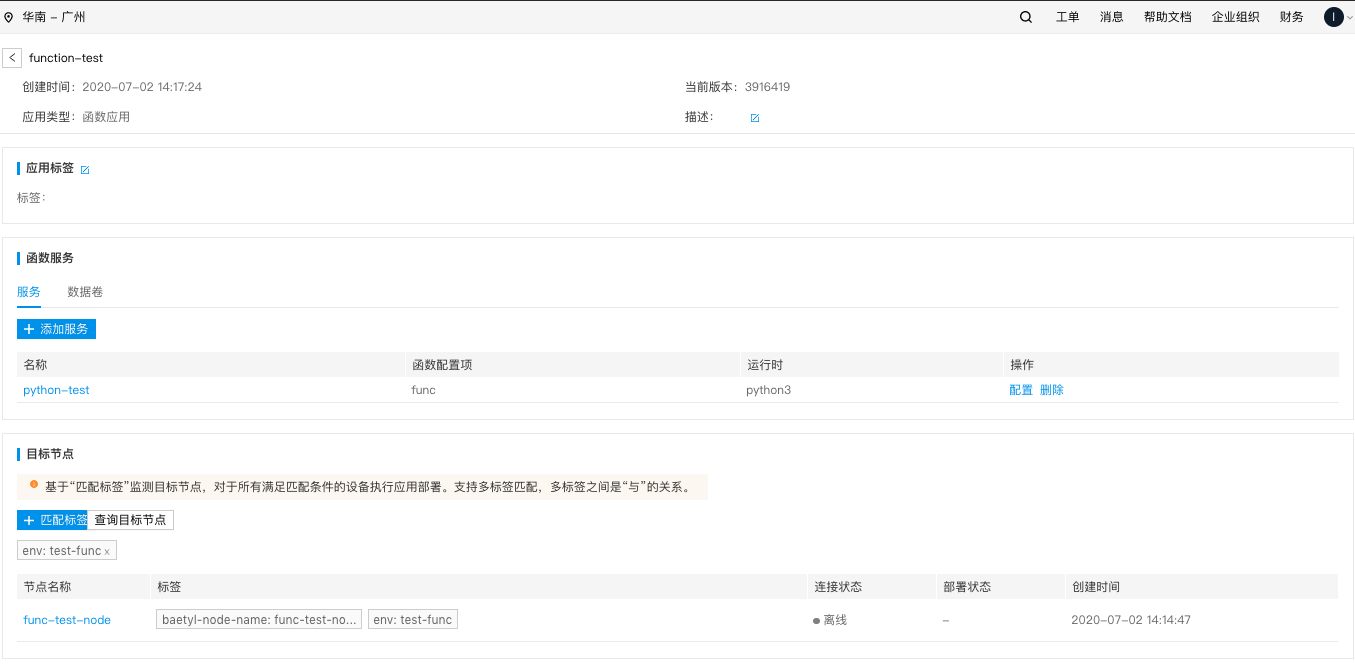Screen dimensions: 1355x667
Task: Open 工单 in the top bar
Action: pos(1068,17)
